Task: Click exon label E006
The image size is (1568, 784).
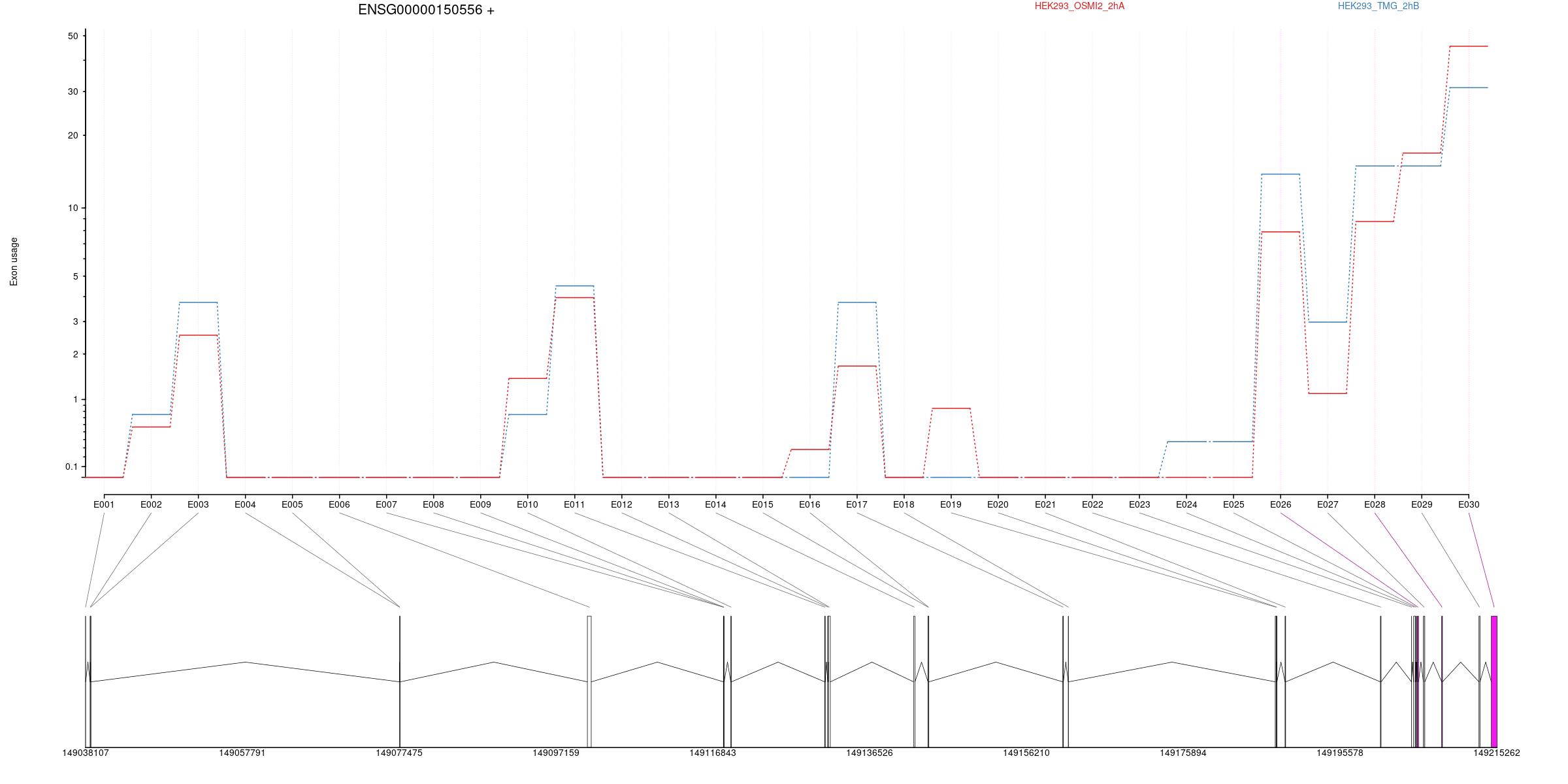Action: click(x=339, y=504)
